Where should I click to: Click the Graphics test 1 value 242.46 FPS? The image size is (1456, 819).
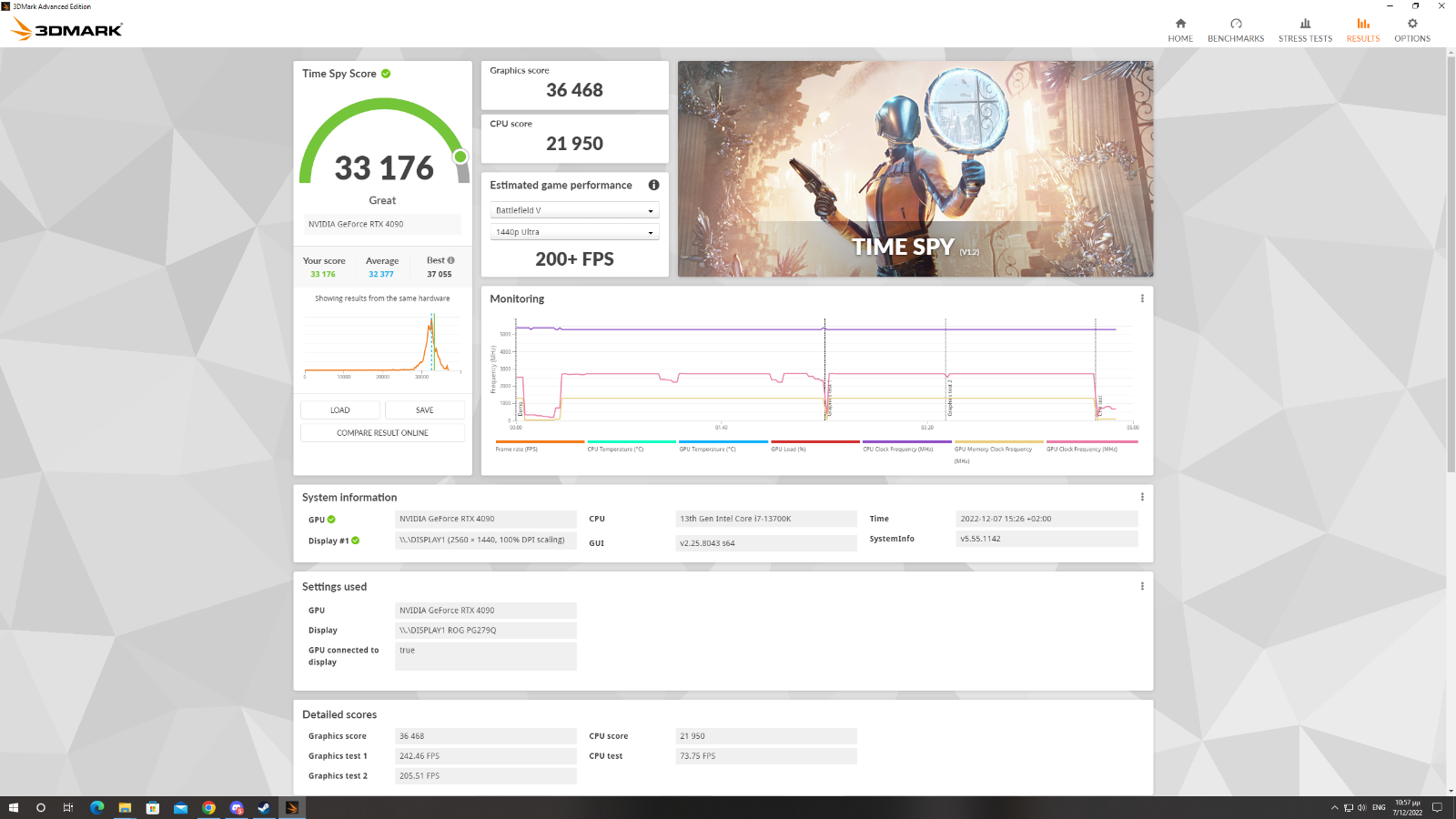coord(486,756)
